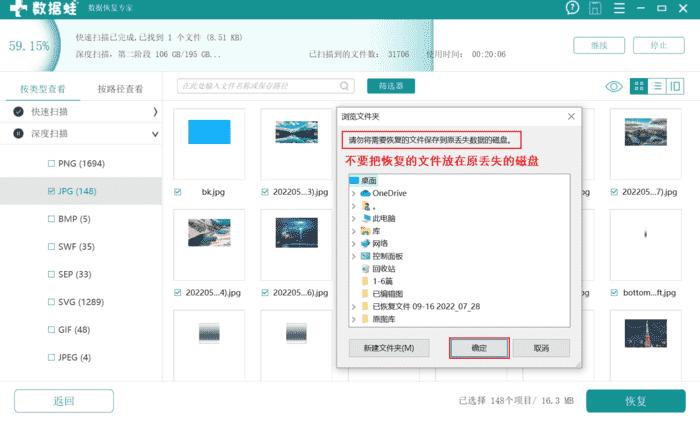Image resolution: width=700 pixels, height=423 pixels.
Task: Select the 原图库 folder
Action: (383, 319)
